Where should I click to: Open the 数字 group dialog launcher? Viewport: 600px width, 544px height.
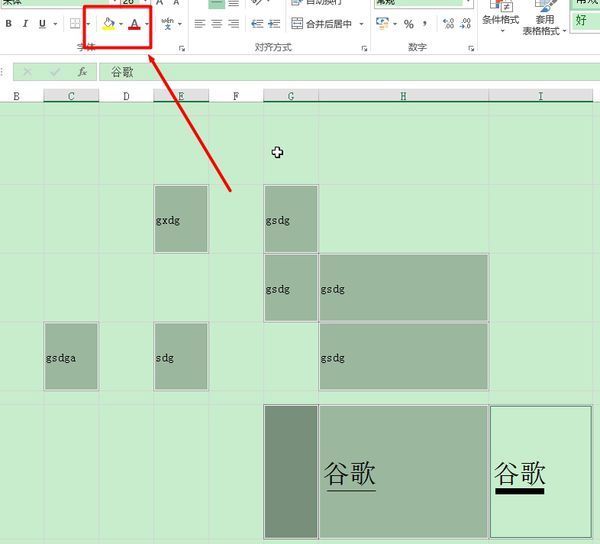tap(471, 48)
